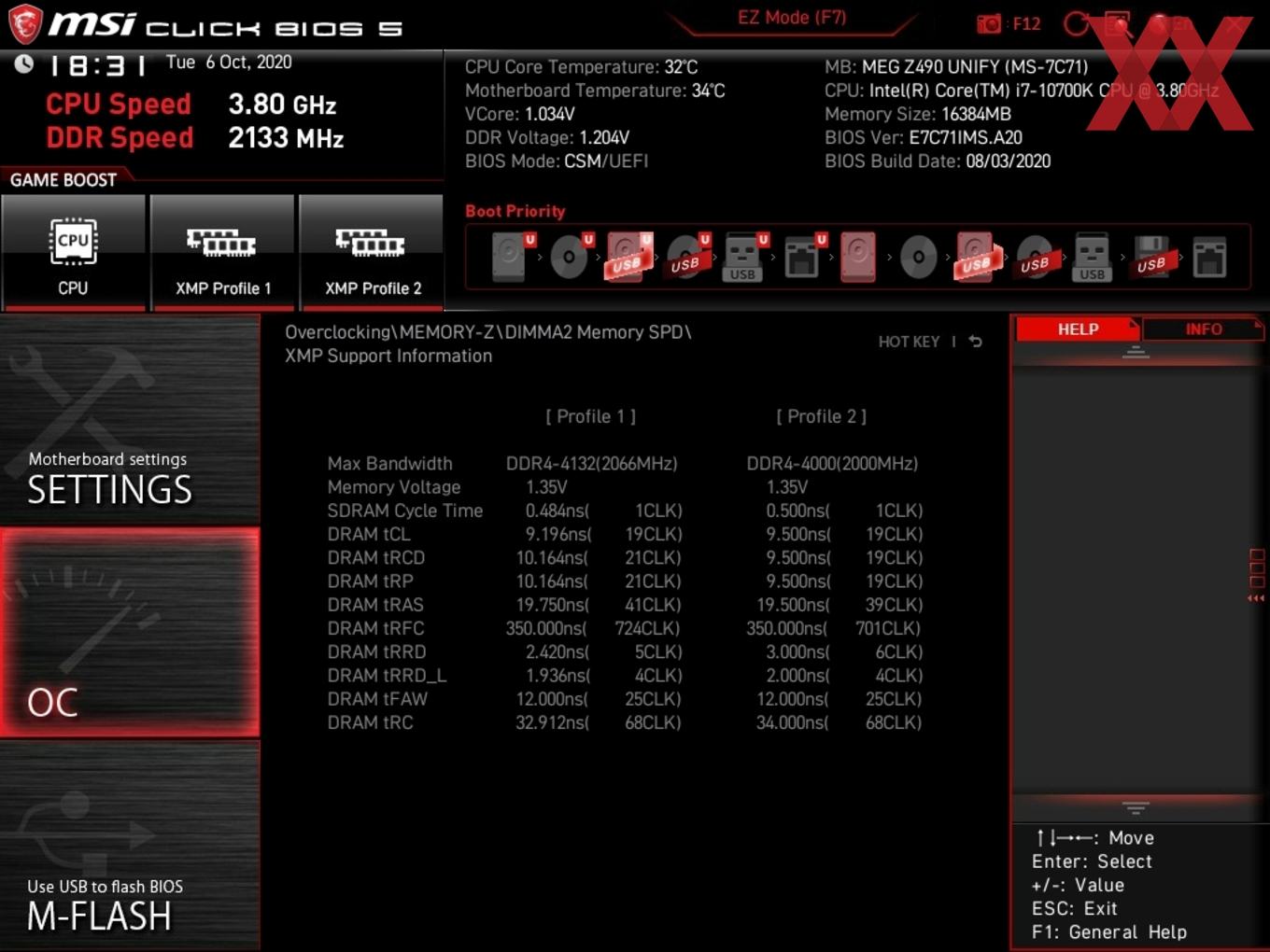The image size is (1270, 952).
Task: Click the 32.912ns tRC value
Action: tap(553, 722)
